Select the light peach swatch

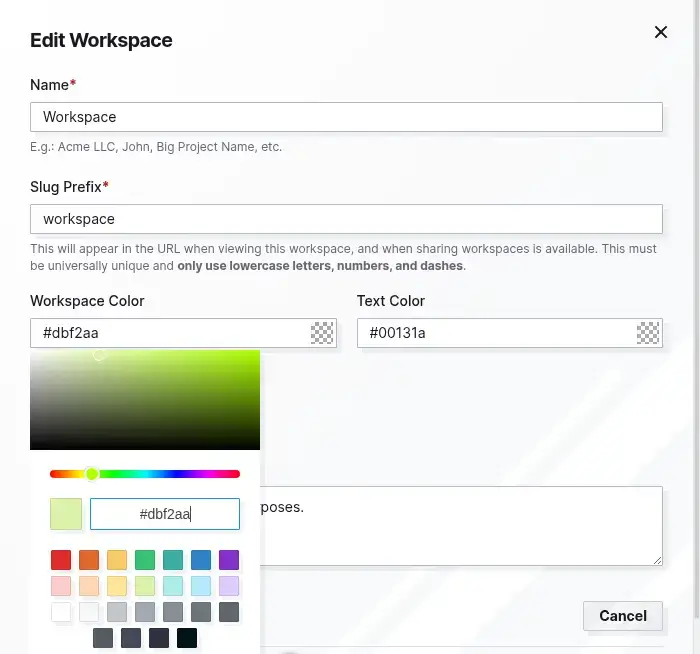[89, 586]
